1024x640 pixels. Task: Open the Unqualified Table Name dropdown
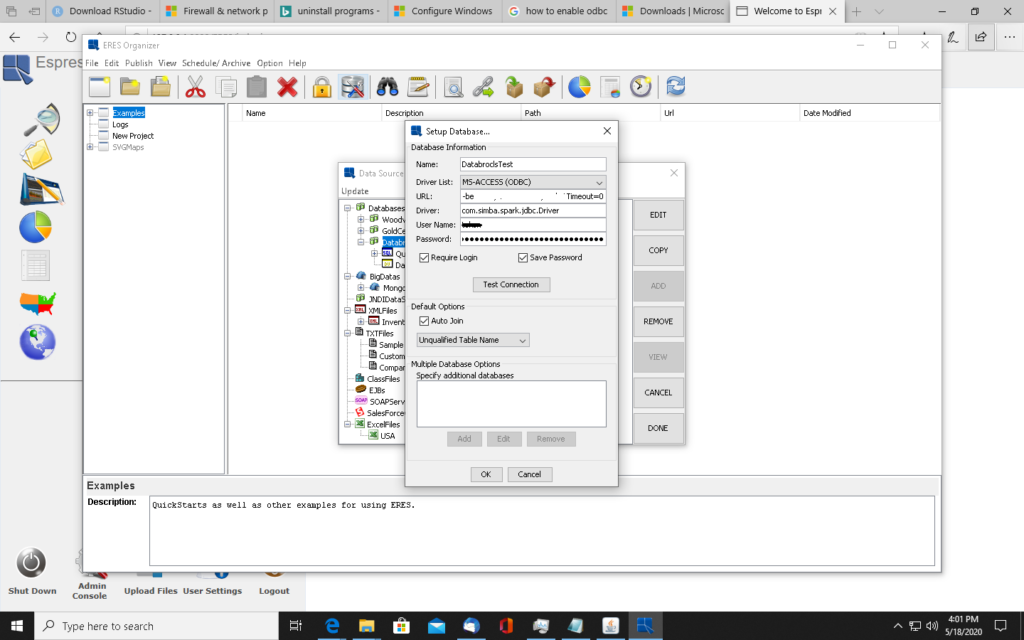click(521, 340)
